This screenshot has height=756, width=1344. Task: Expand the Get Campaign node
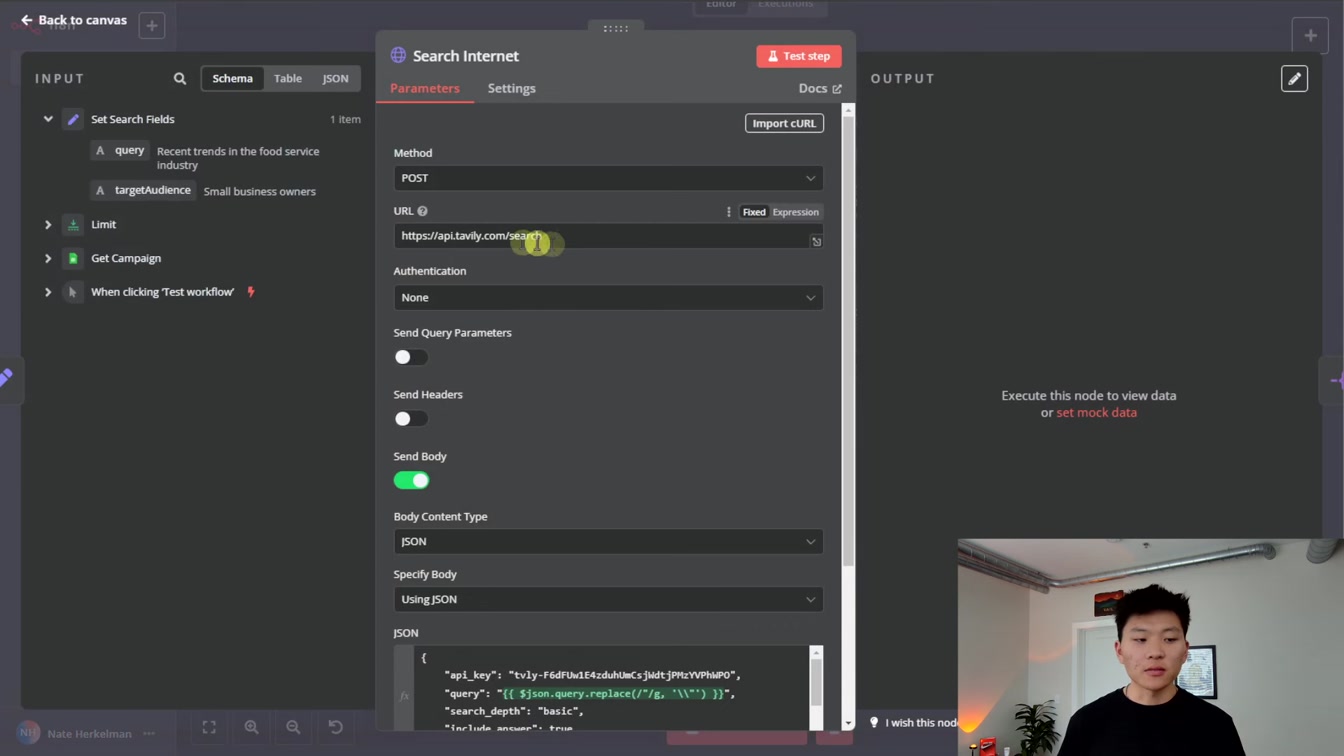[x=48, y=258]
